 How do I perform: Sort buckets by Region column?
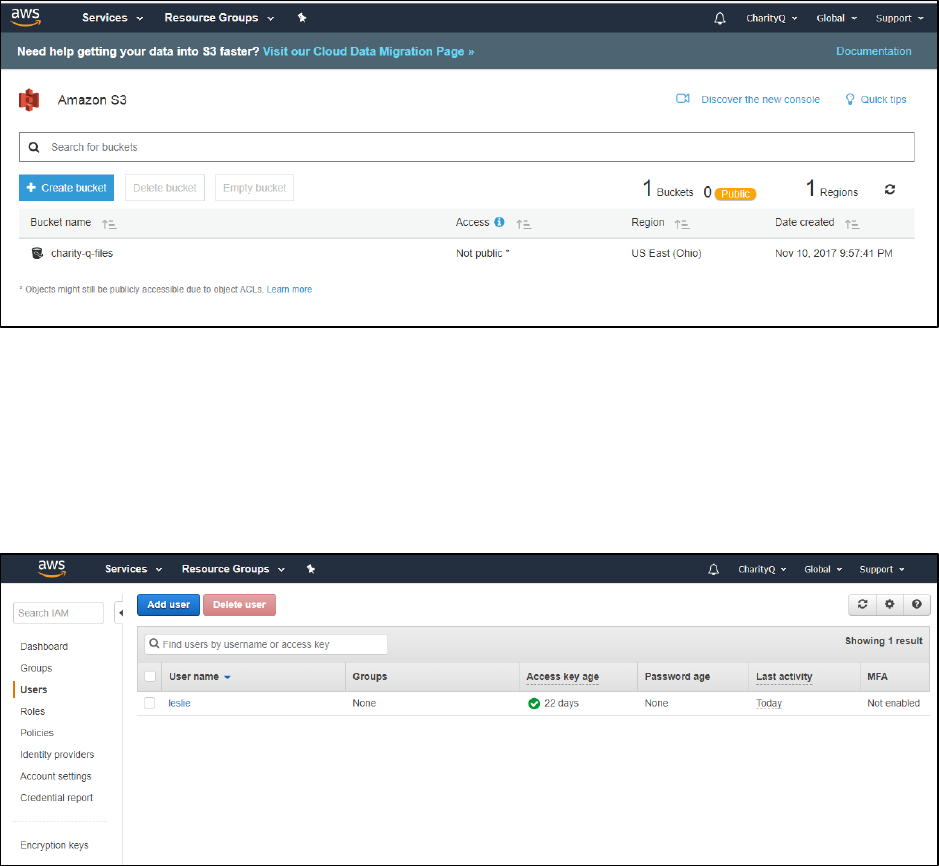tap(682, 224)
